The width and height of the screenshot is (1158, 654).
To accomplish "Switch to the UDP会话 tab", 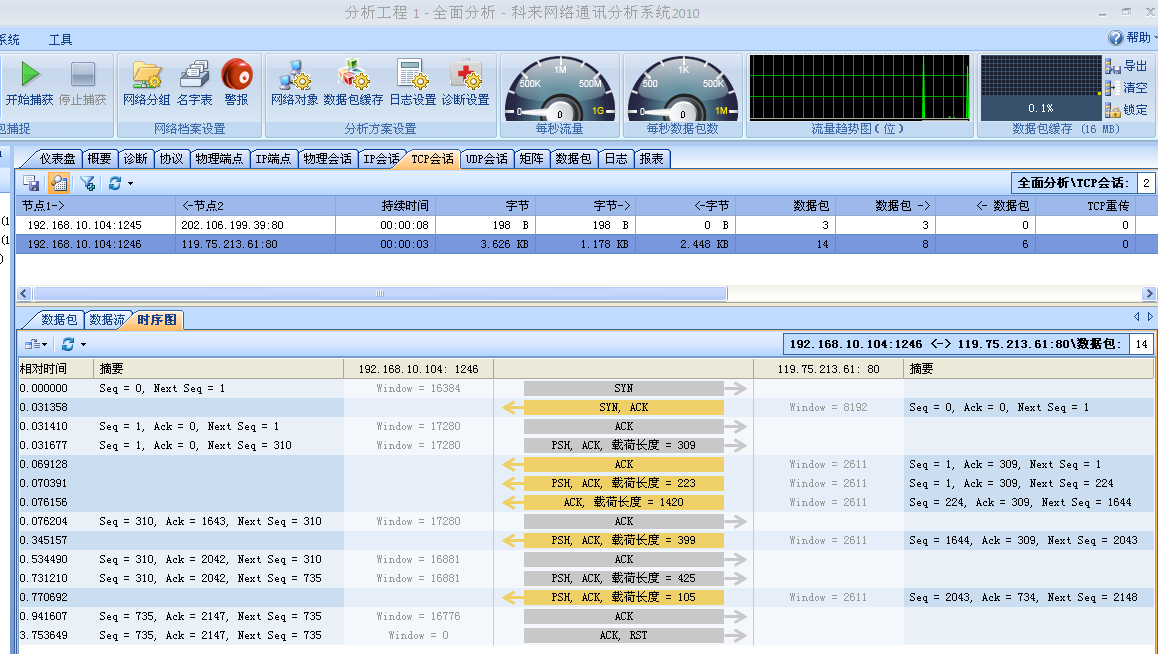I will [487, 159].
